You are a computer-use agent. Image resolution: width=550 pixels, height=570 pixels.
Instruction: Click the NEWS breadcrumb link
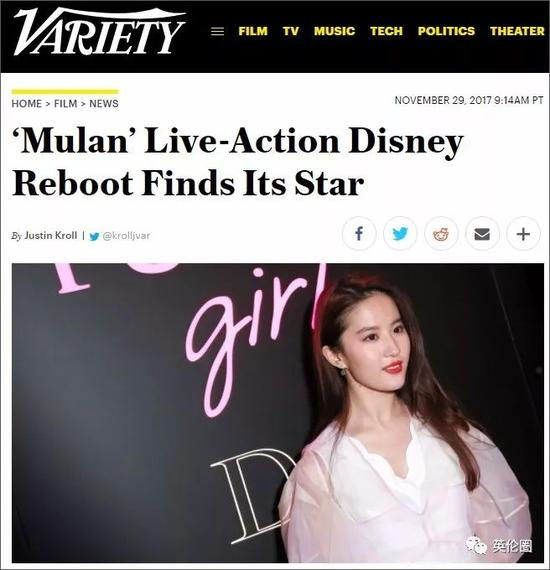point(104,104)
